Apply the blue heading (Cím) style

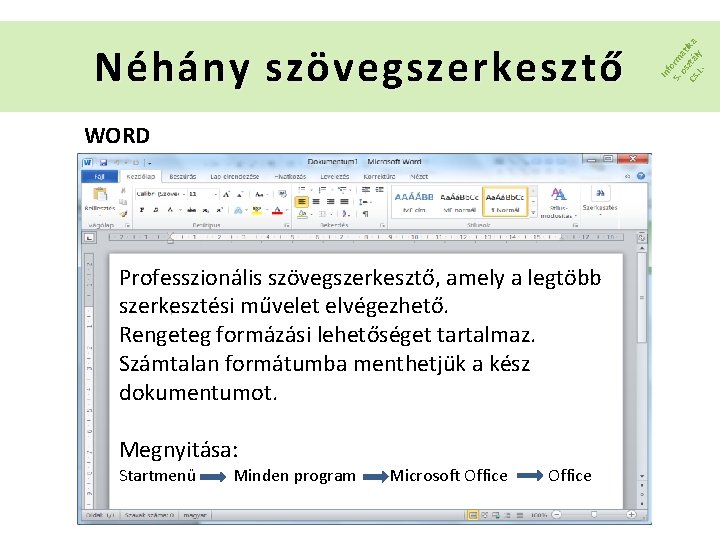coord(414,202)
